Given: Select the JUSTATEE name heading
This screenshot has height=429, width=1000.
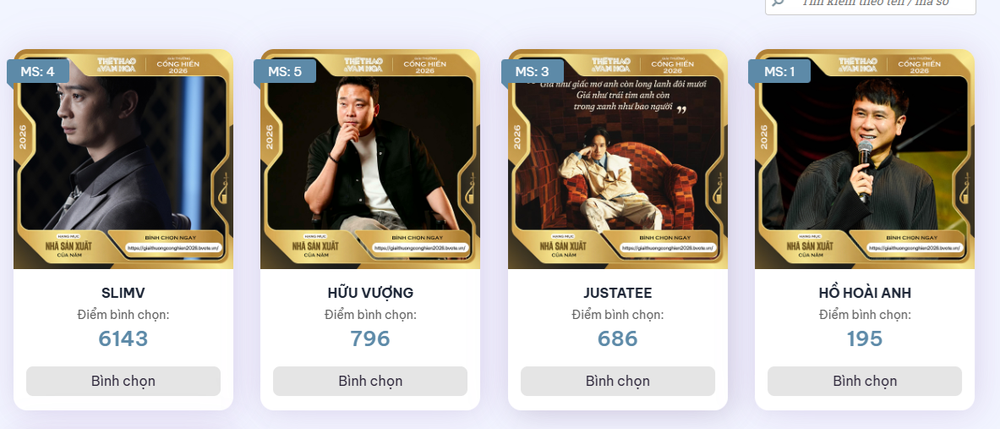Looking at the screenshot, I should 617,293.
